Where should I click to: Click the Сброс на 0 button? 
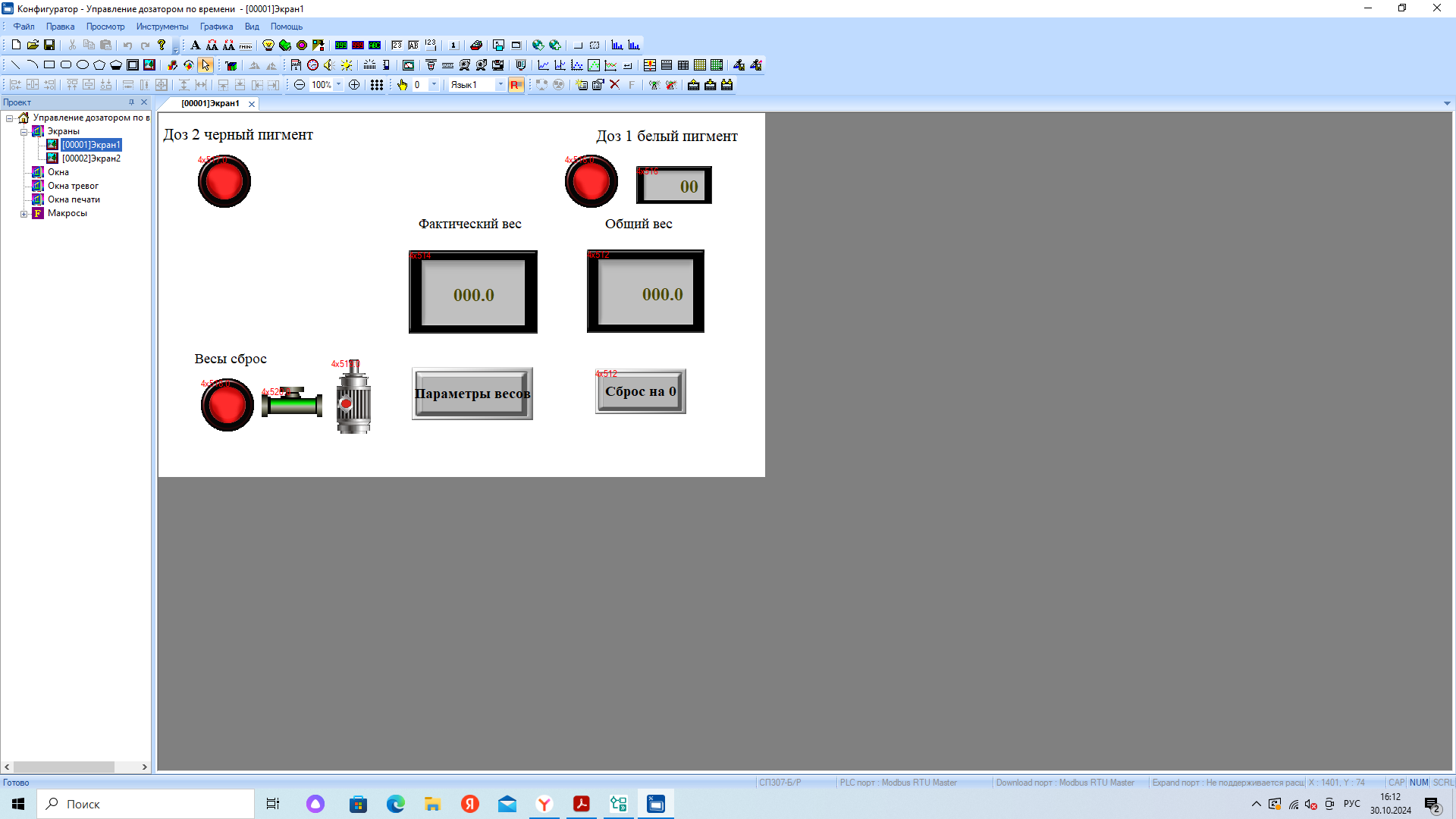(640, 391)
